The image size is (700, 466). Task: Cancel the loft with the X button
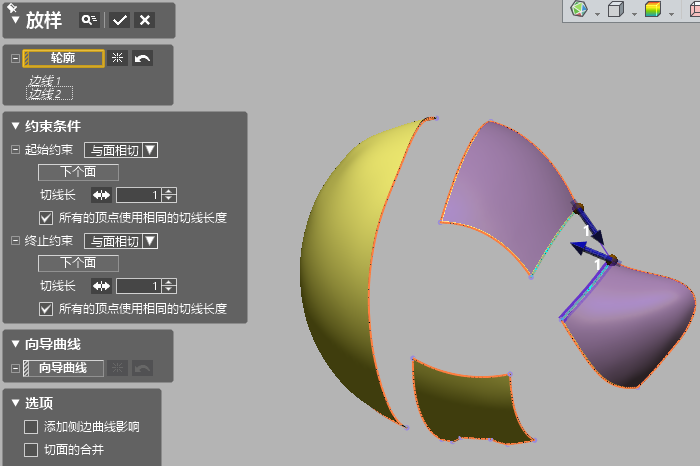[145, 20]
